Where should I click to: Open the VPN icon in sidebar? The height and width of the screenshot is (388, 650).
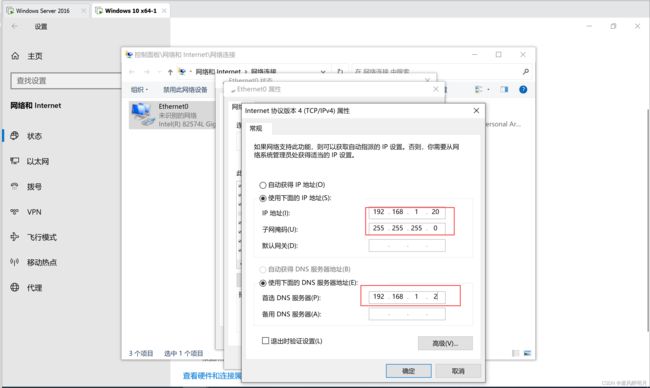coord(15,211)
